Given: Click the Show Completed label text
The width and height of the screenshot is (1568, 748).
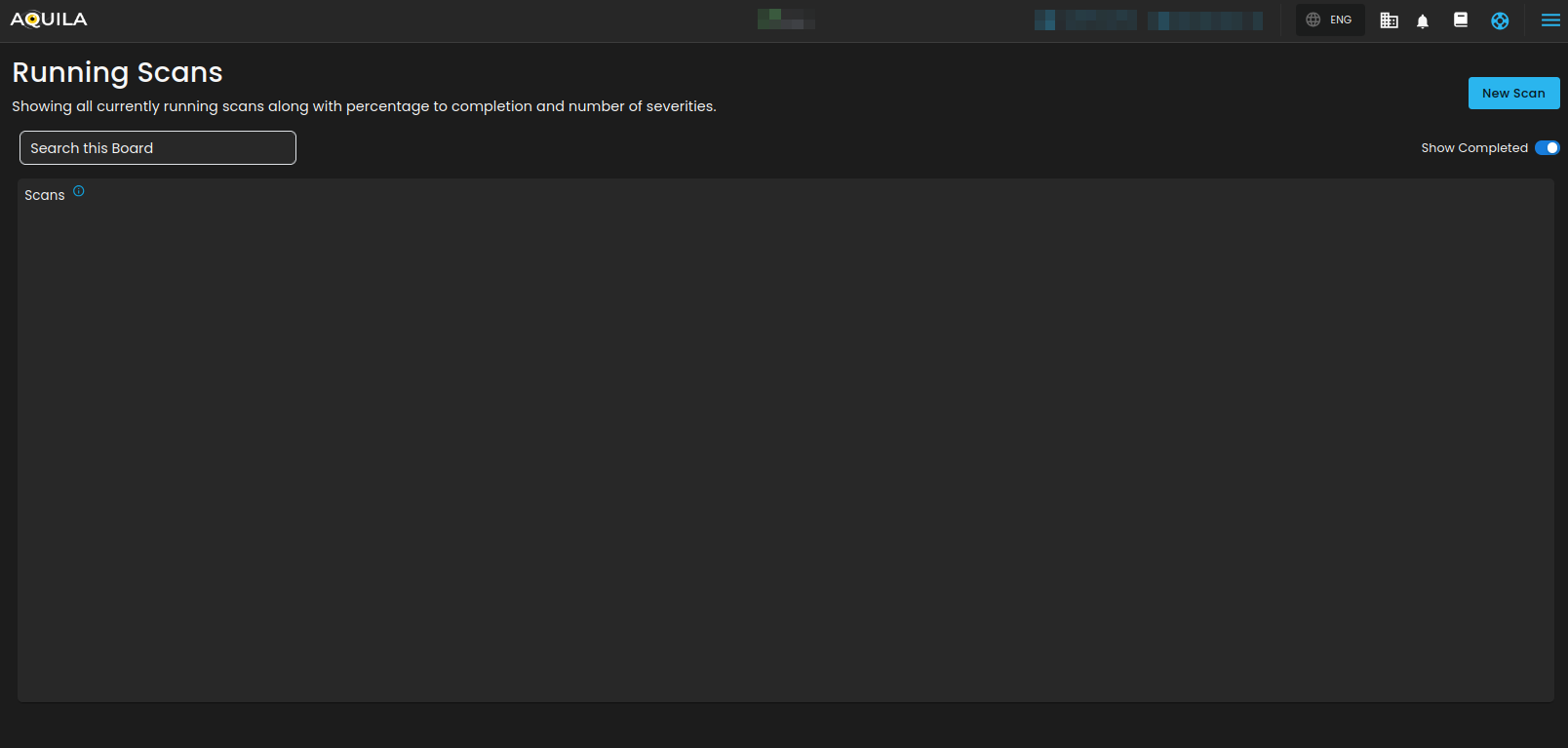Looking at the screenshot, I should tap(1473, 148).
